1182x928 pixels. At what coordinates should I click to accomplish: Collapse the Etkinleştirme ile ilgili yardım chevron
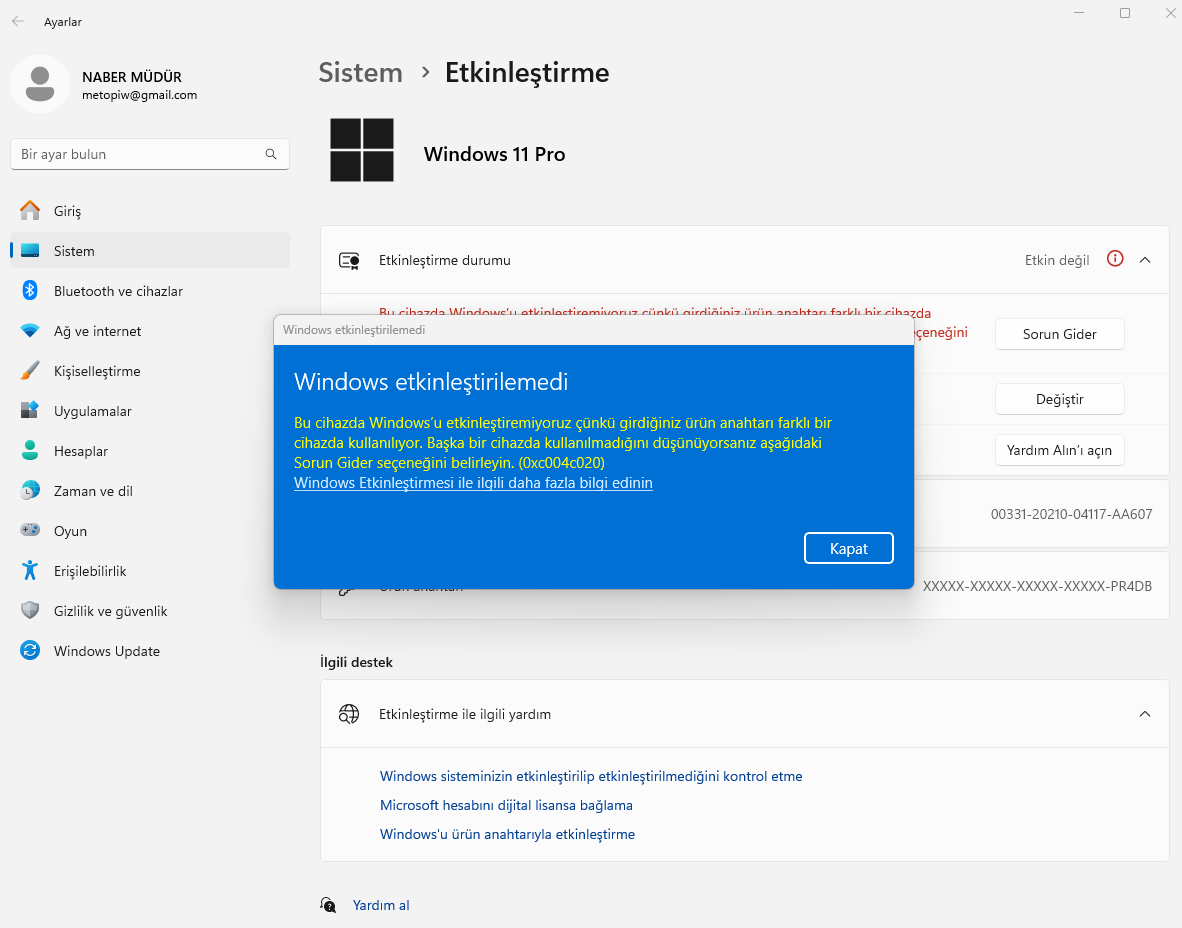1144,714
